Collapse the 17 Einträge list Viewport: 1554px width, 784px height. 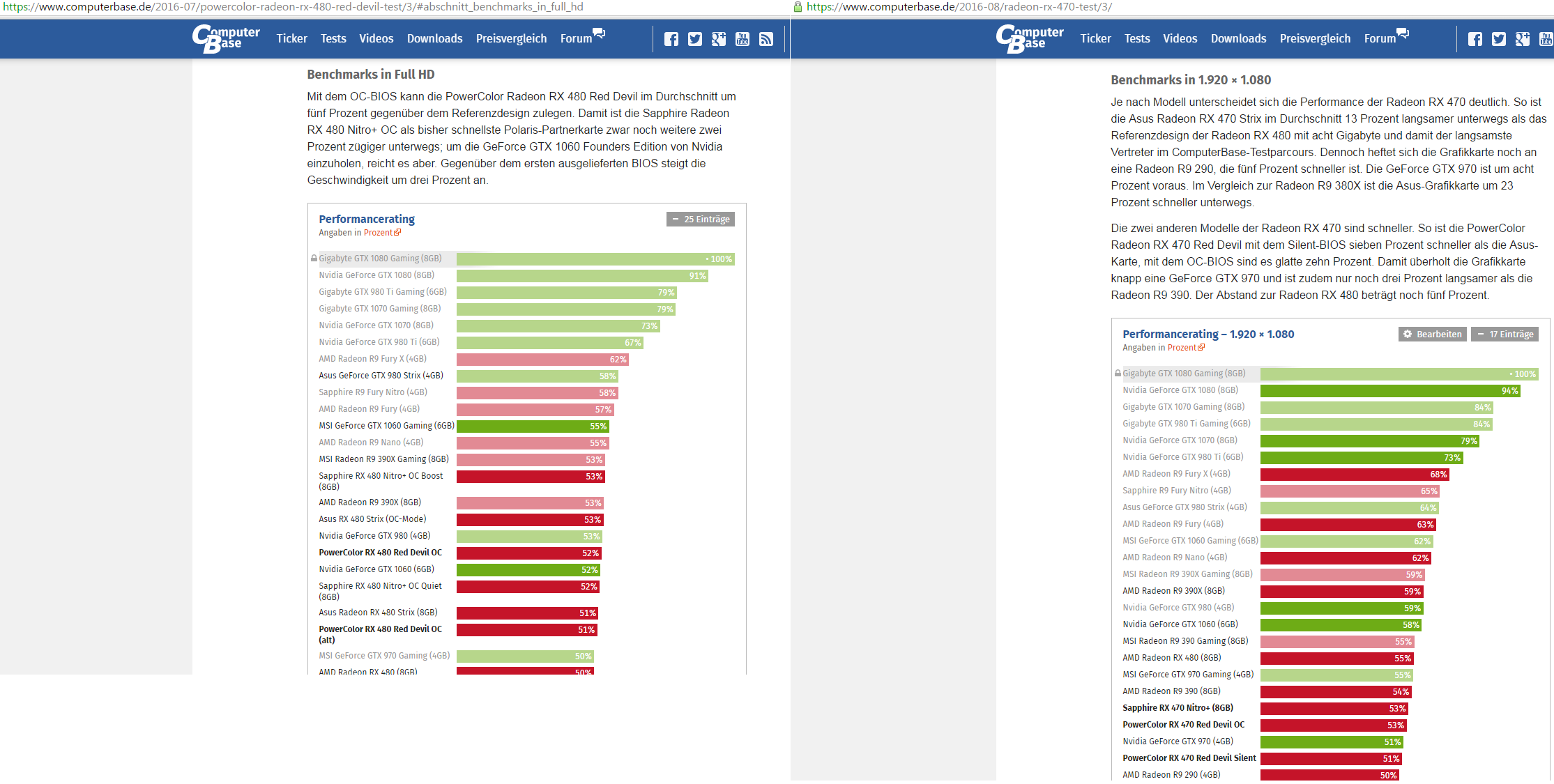tap(1505, 335)
